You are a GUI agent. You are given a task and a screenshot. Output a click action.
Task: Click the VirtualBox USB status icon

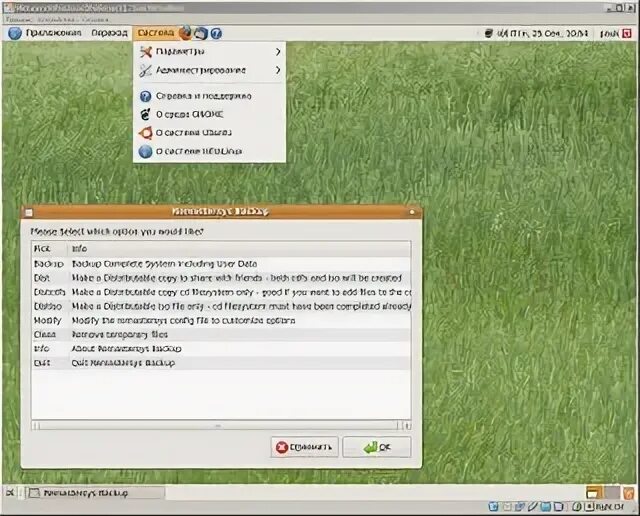[532, 507]
